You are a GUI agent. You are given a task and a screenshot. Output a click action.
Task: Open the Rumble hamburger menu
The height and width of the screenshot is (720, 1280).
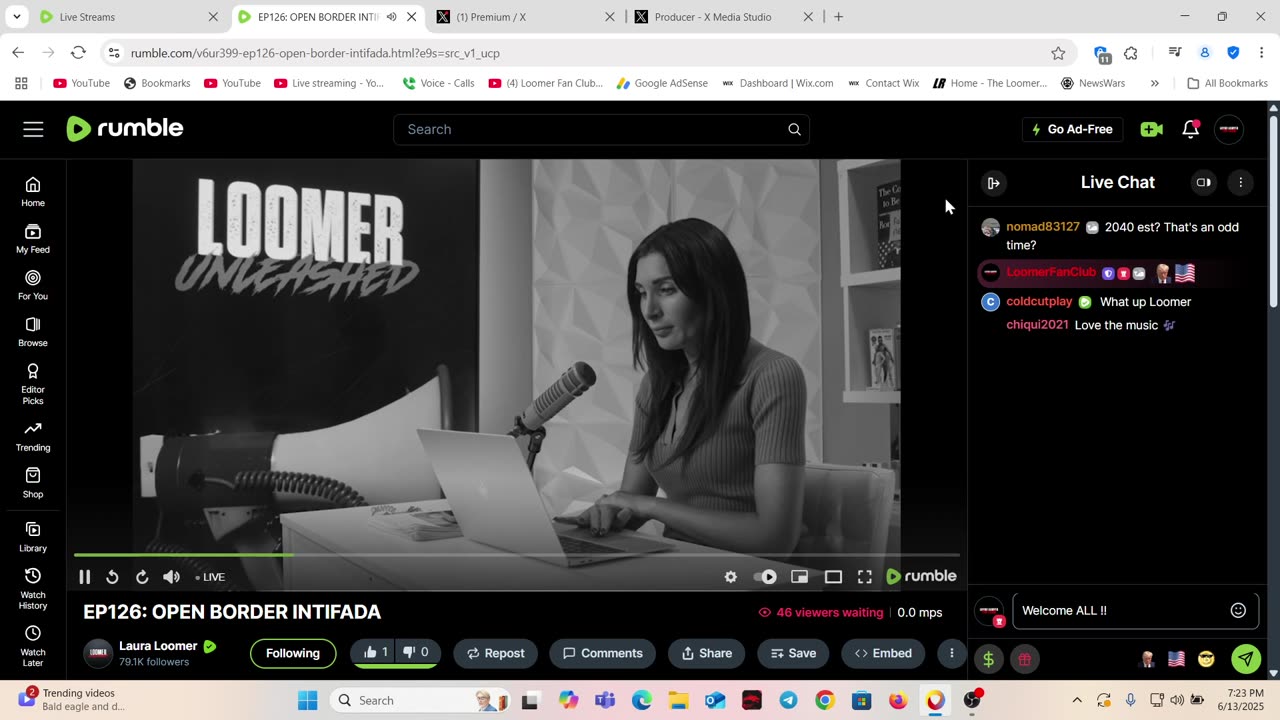pyautogui.click(x=33, y=129)
